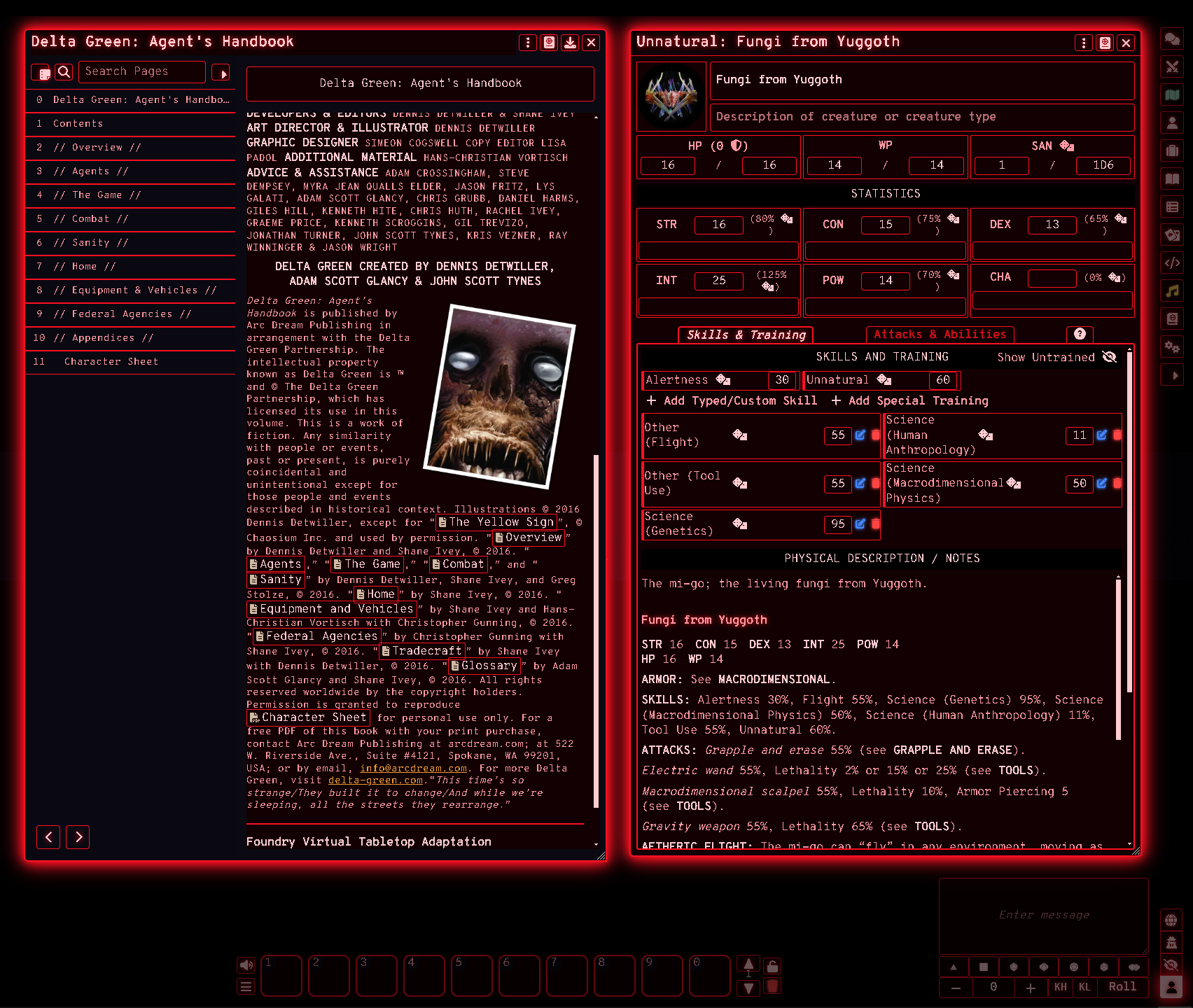The height and width of the screenshot is (1008, 1193).
Task: Open the Glossary content link
Action: click(484, 666)
